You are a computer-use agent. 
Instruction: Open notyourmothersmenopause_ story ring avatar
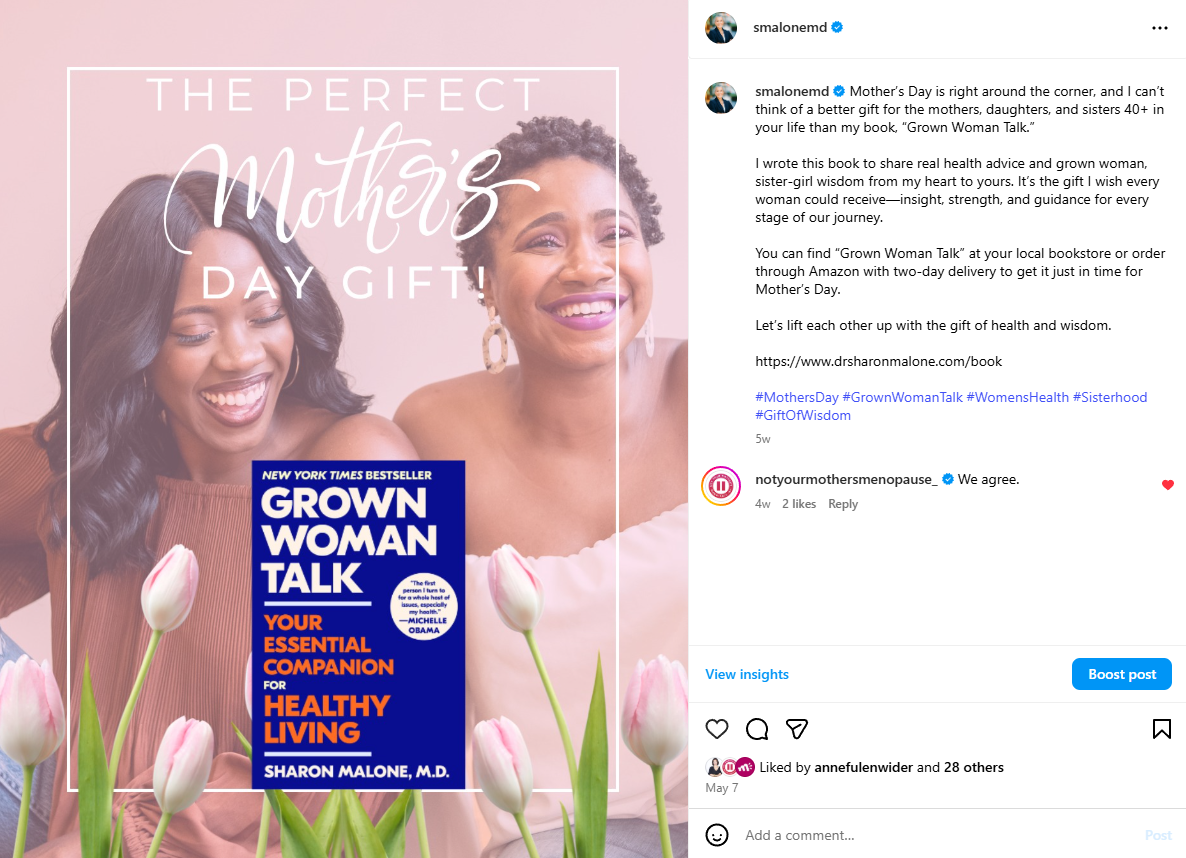point(721,486)
